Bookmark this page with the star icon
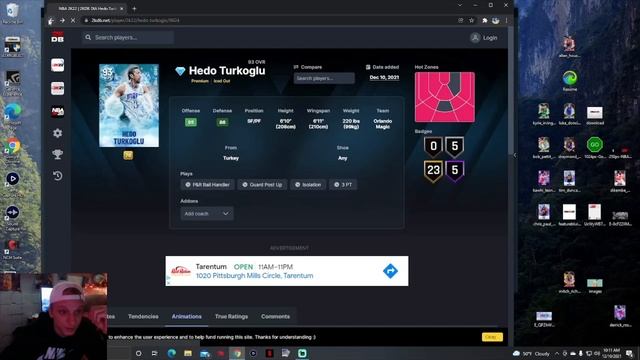The height and width of the screenshot is (360, 640). [471, 20]
